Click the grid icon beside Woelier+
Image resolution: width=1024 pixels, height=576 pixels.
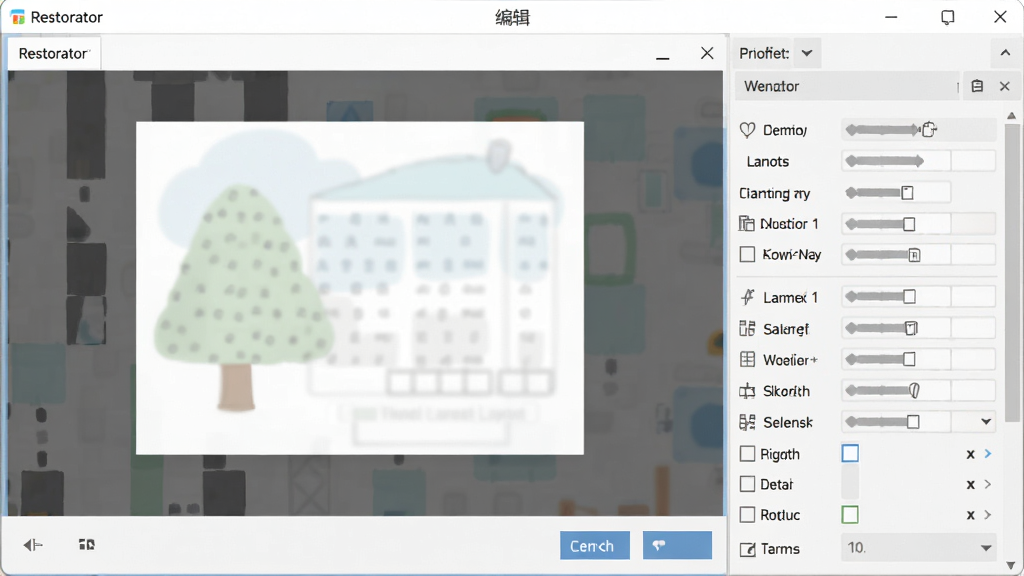point(747,360)
